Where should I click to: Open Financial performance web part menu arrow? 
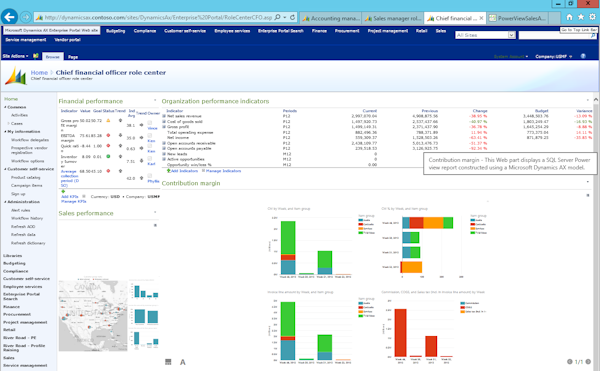[x=155, y=100]
